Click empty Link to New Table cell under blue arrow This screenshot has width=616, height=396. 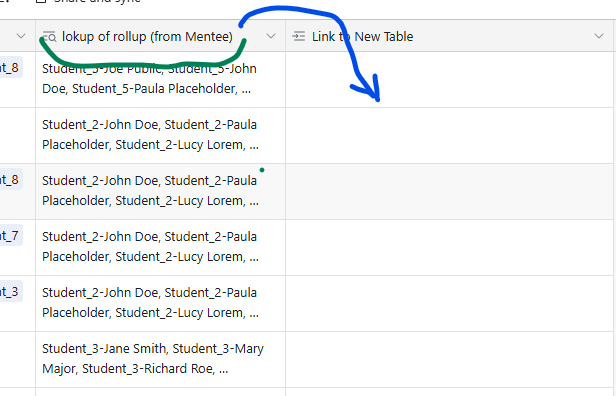point(451,79)
